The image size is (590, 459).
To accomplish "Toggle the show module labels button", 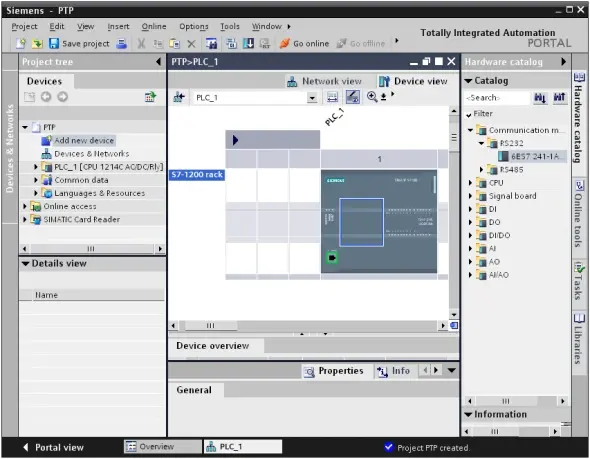I will tap(353, 97).
